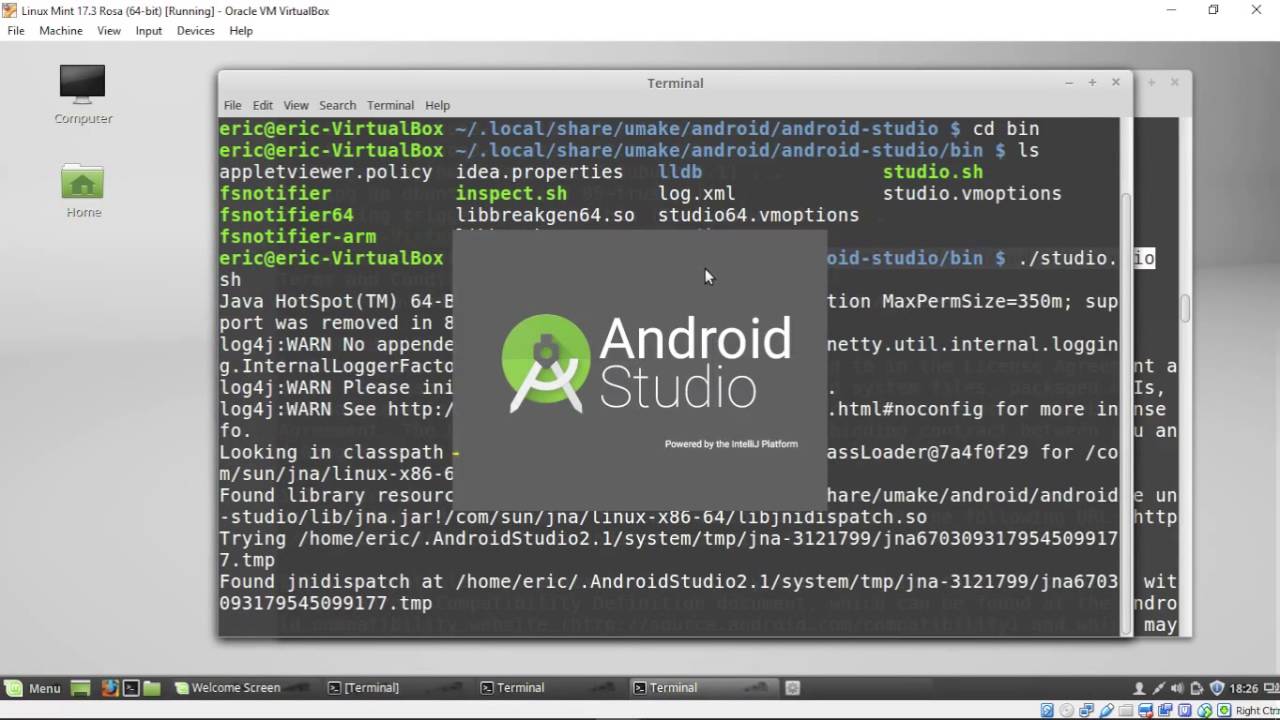Click lldb in the terminal listing

pos(680,172)
